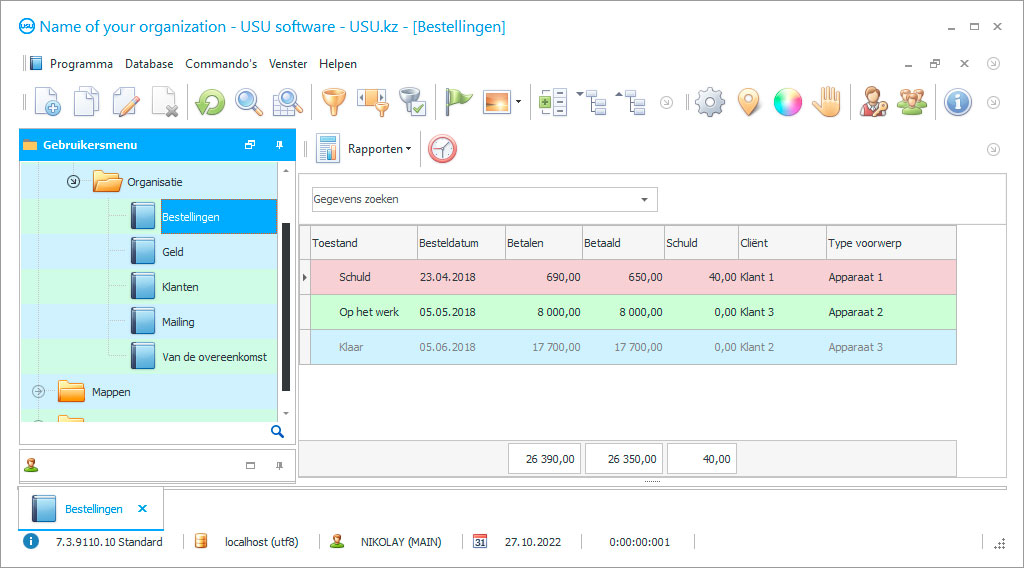Click the green Refresh arrow icon
This screenshot has width=1024, height=568.
[x=210, y=102]
